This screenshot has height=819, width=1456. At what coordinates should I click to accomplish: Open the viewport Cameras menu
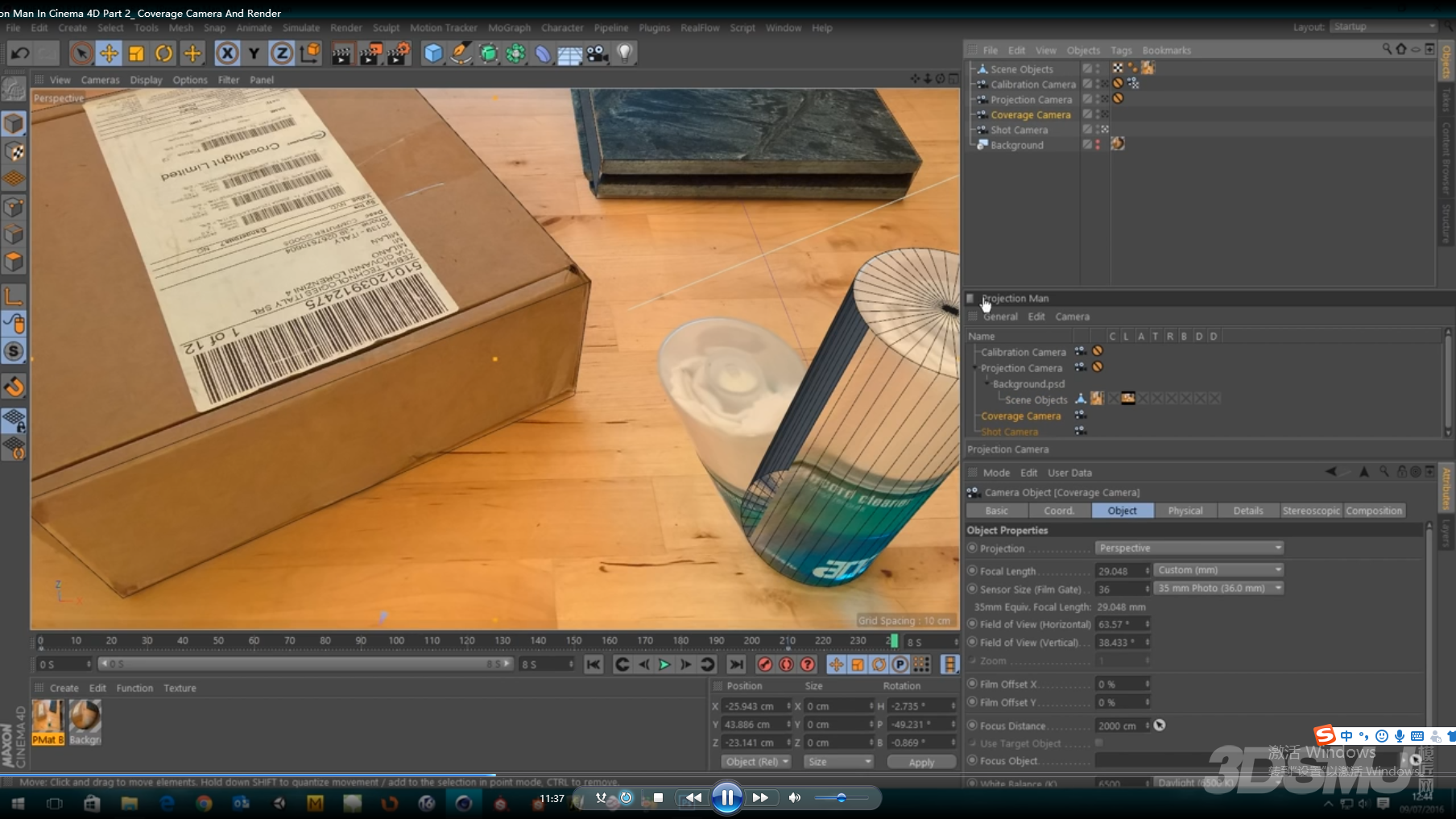(100, 80)
